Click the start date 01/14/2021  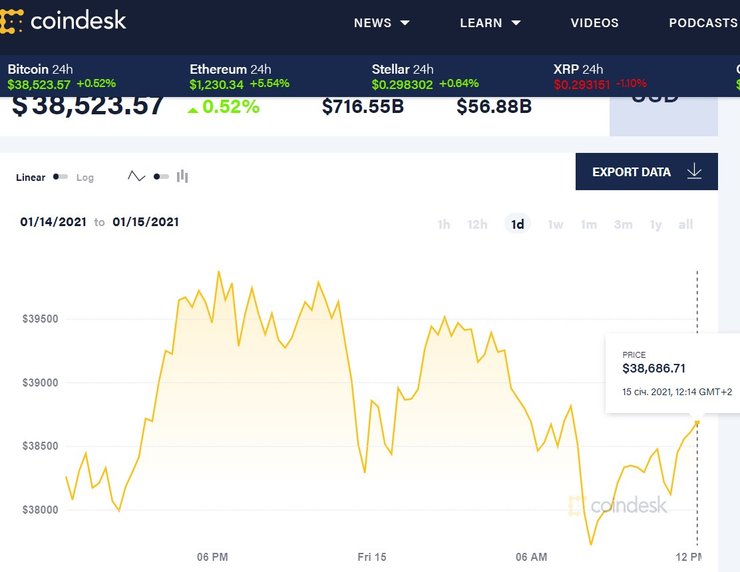(x=53, y=222)
